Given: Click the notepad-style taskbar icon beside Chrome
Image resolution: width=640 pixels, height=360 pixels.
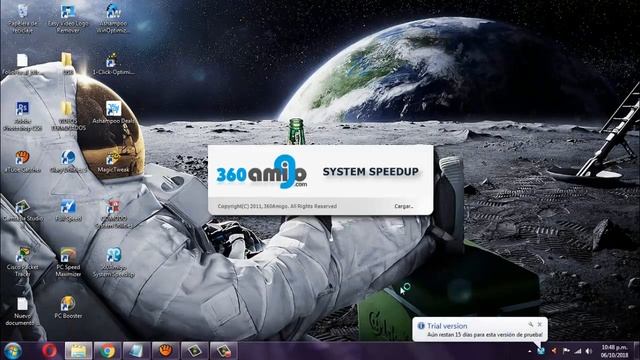Looking at the screenshot, I should (x=136, y=351).
